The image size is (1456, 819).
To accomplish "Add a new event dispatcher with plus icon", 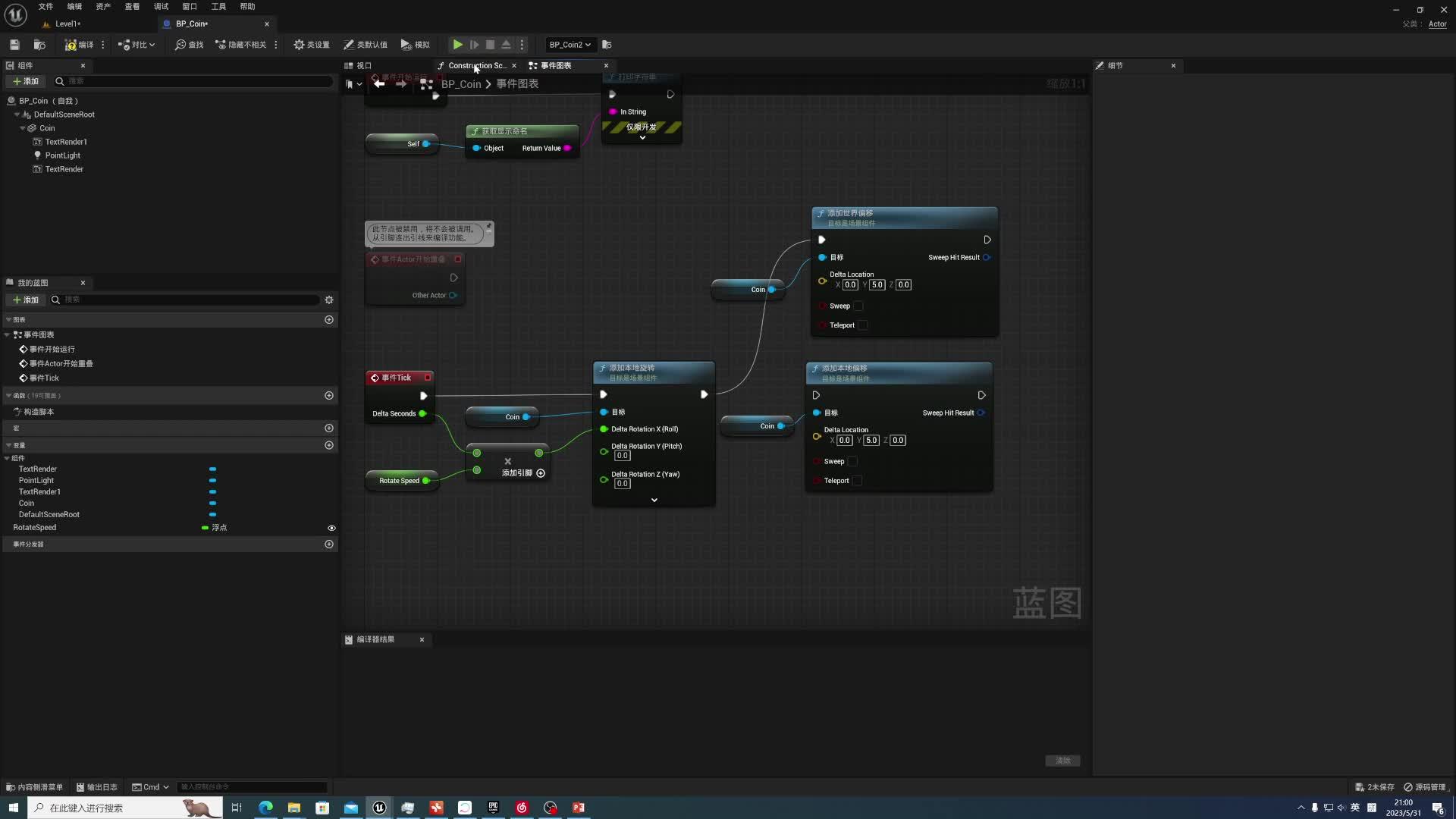I will pyautogui.click(x=329, y=544).
